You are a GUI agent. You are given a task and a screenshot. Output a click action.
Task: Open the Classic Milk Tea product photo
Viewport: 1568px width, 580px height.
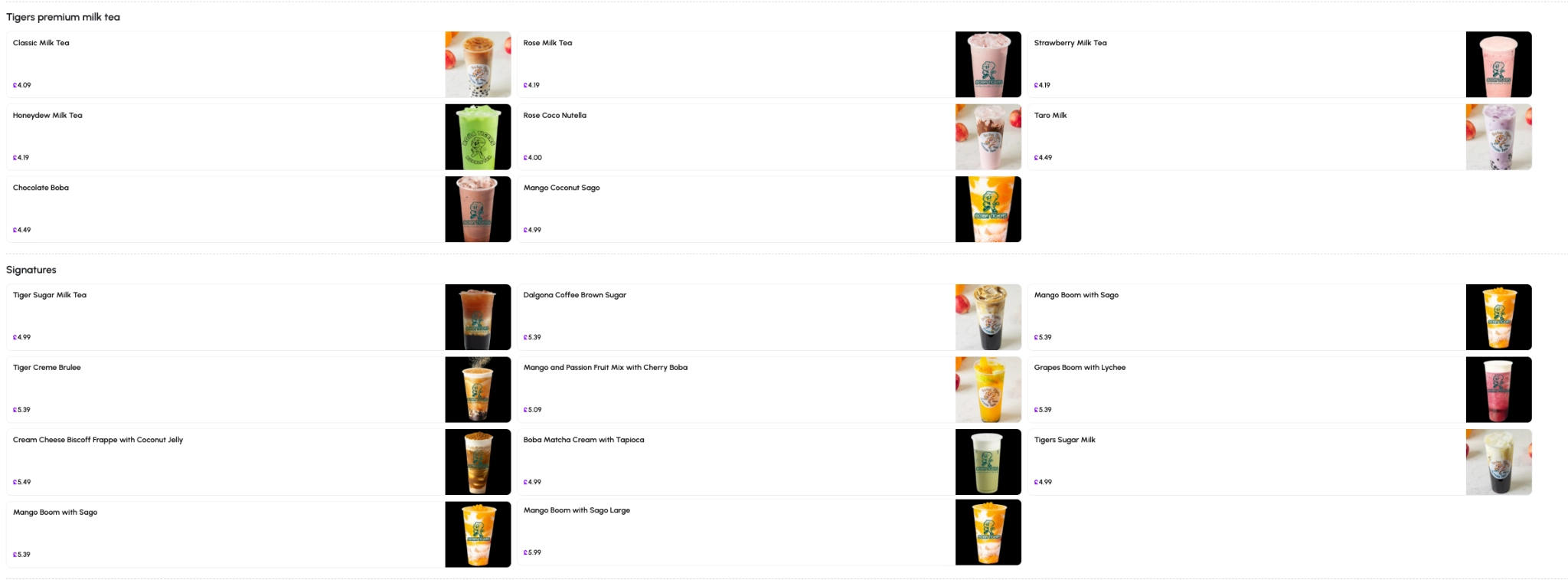(x=478, y=64)
